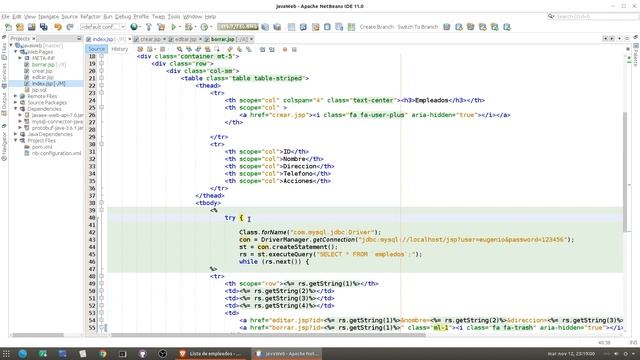
Task: Click the minimize Projects panel icon
Action: 79,38
